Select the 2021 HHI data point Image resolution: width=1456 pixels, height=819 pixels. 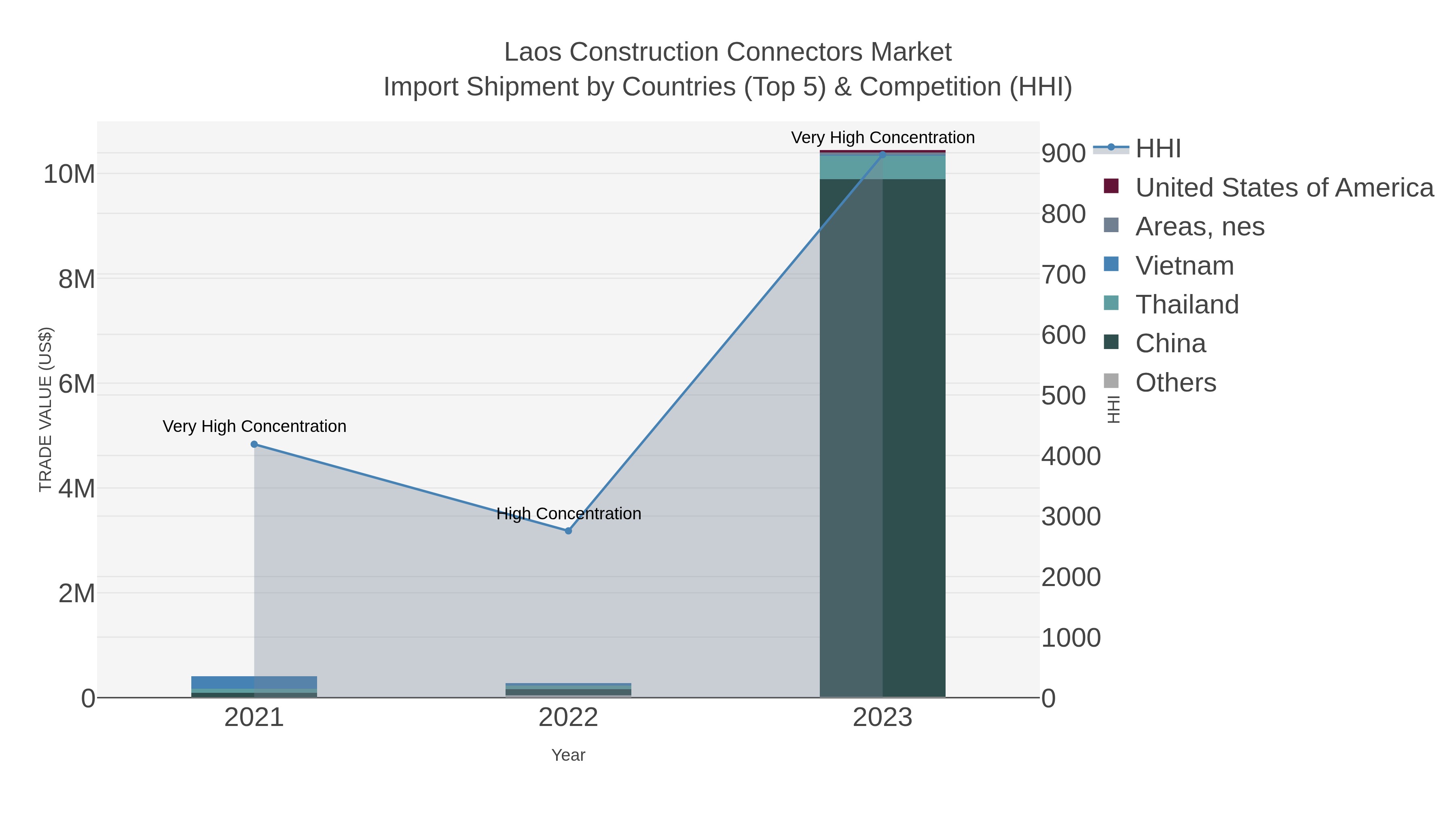click(x=254, y=444)
